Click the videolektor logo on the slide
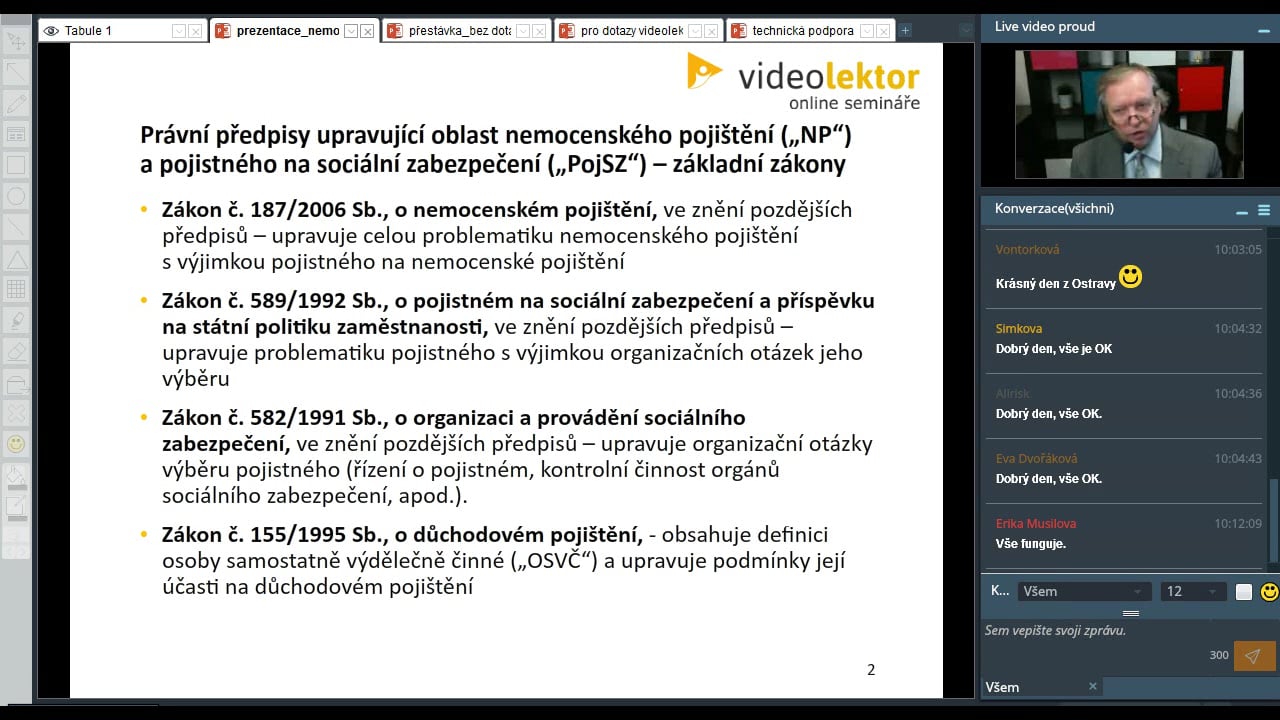 [x=803, y=80]
